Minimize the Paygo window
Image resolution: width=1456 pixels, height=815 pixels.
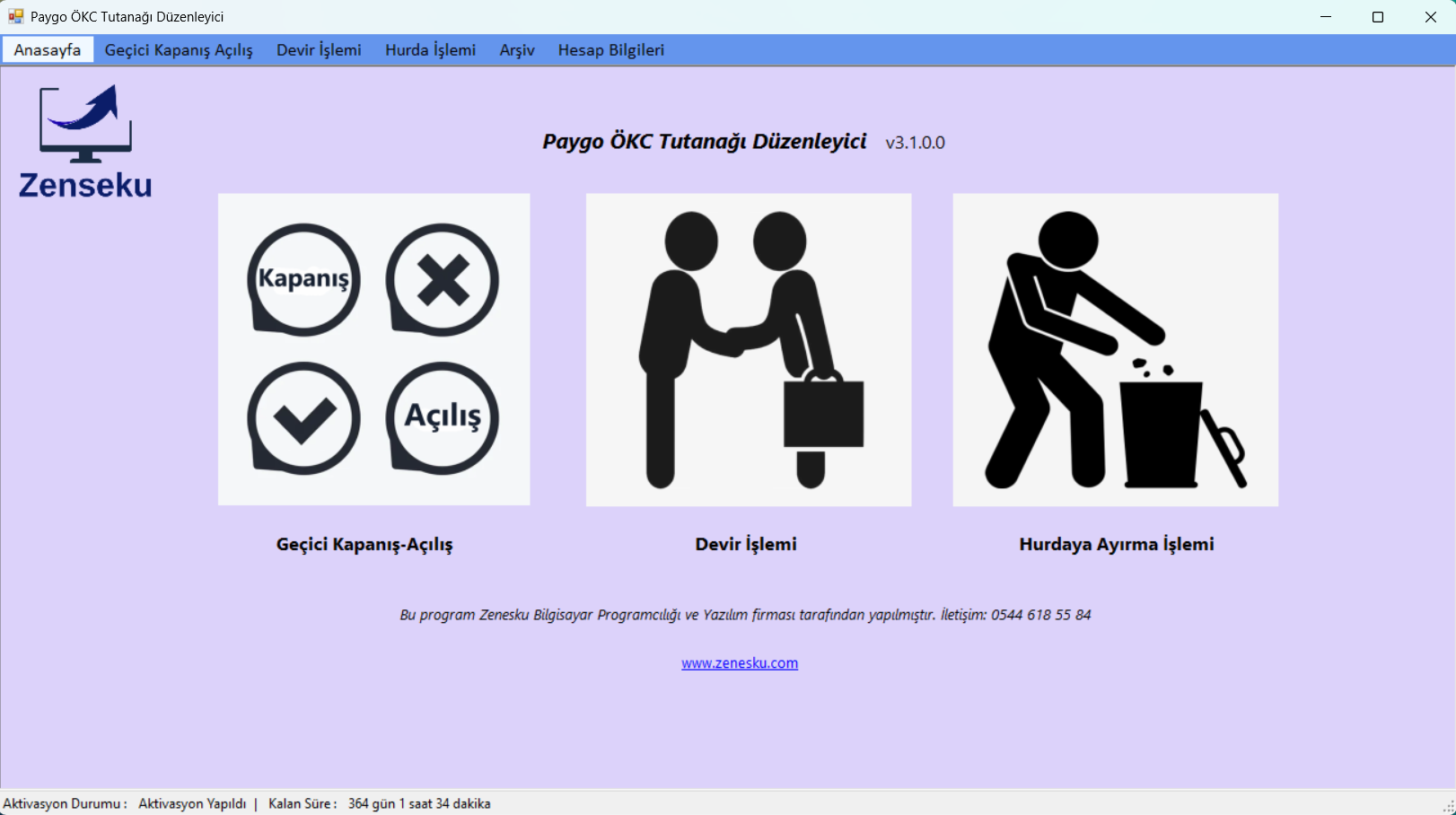click(1327, 17)
